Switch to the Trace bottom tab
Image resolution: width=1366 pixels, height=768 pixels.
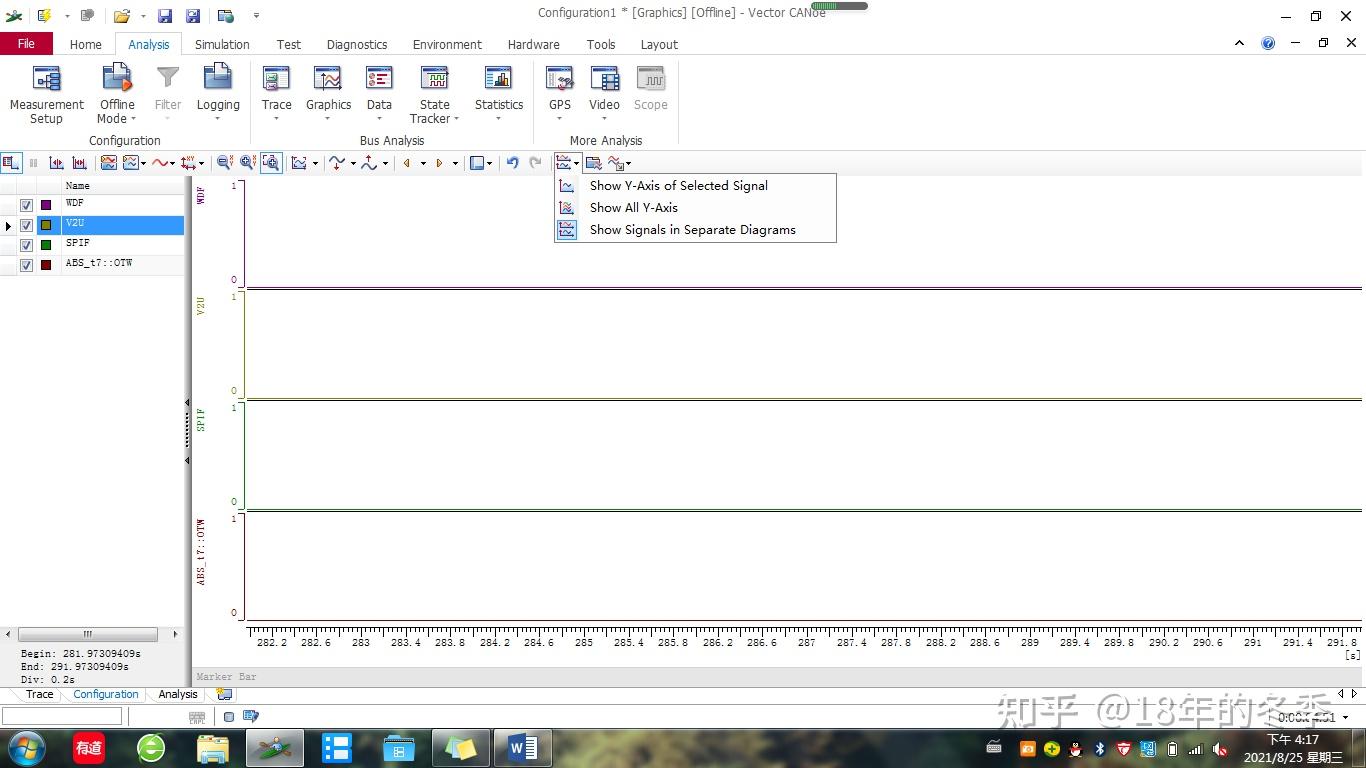(x=39, y=694)
